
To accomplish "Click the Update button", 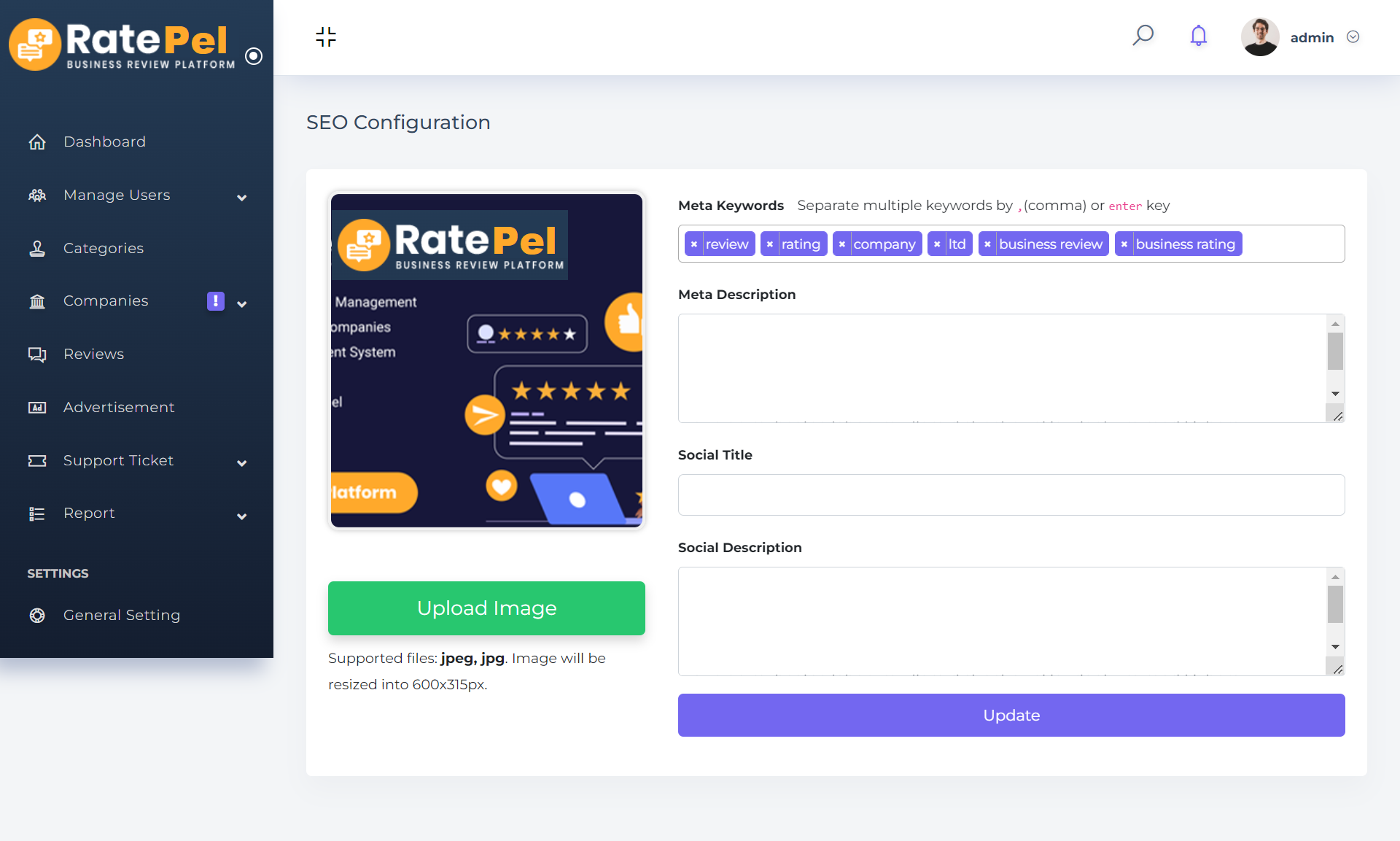I will click(x=1011, y=715).
